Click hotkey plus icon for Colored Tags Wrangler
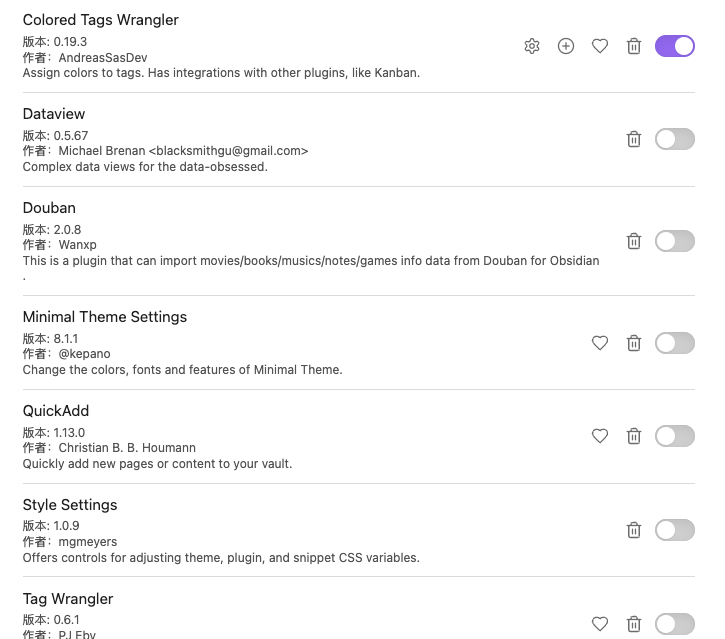This screenshot has height=639, width=725. (566, 46)
